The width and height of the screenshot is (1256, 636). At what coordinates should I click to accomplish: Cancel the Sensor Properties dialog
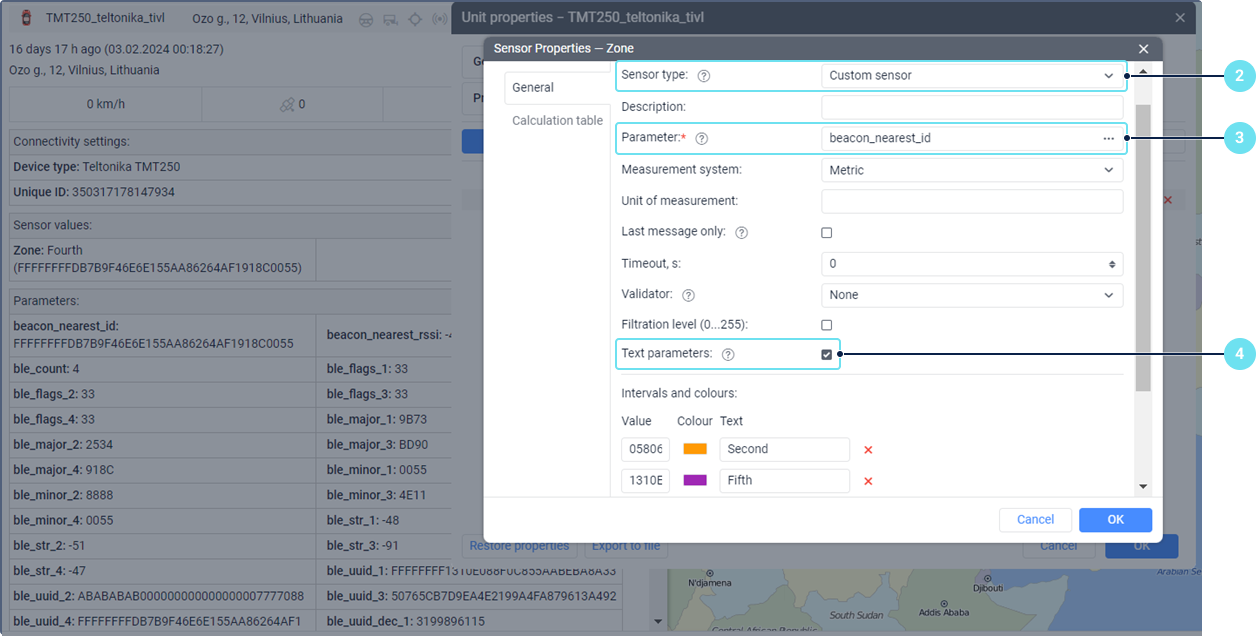click(x=1035, y=520)
